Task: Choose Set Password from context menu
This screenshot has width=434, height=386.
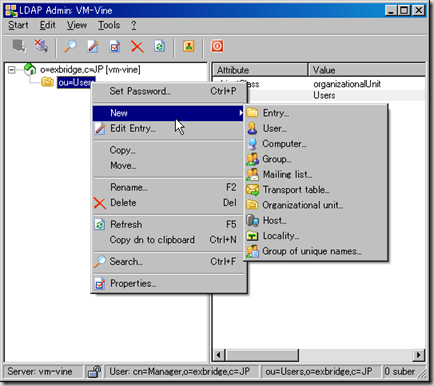Action: (x=169, y=91)
